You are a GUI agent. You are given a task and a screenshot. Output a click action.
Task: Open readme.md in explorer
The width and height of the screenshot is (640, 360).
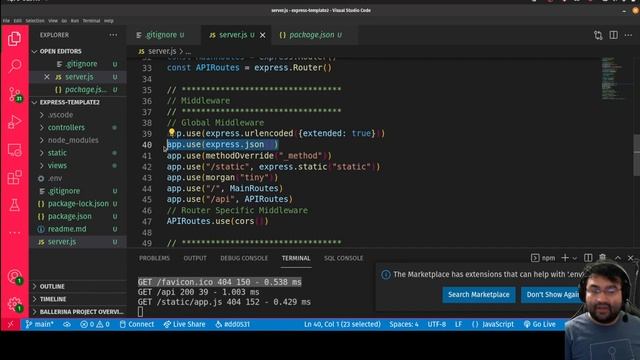(x=67, y=229)
